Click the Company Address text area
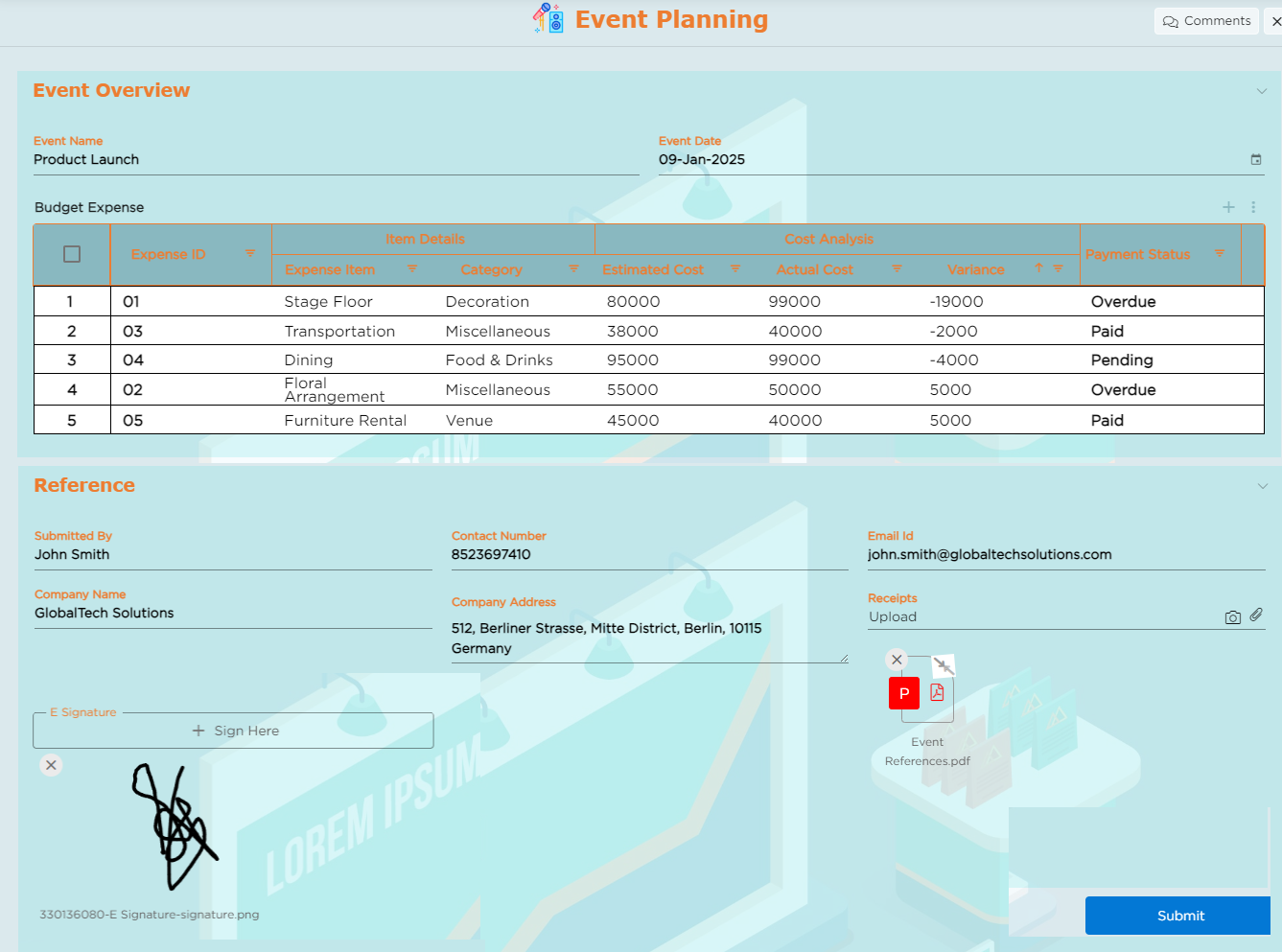The height and width of the screenshot is (952, 1282). pos(648,639)
